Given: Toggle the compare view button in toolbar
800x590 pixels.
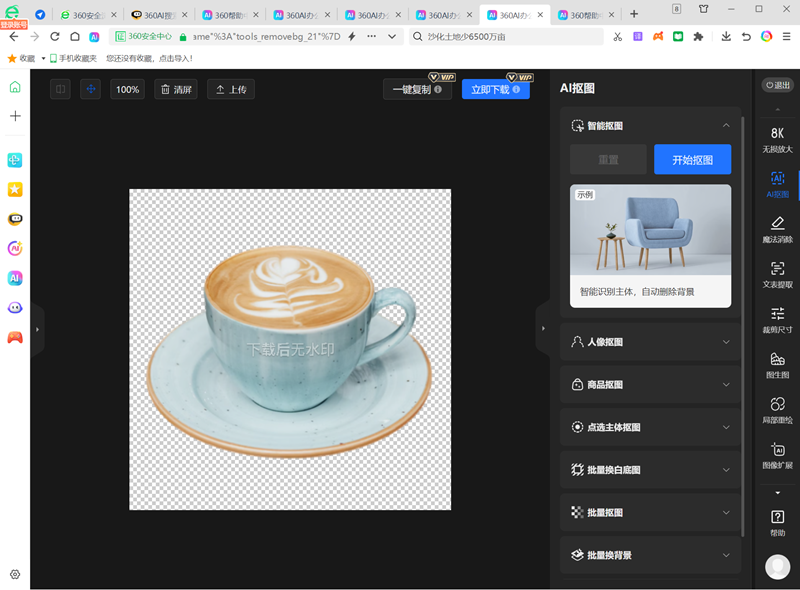Looking at the screenshot, I should [x=62, y=89].
